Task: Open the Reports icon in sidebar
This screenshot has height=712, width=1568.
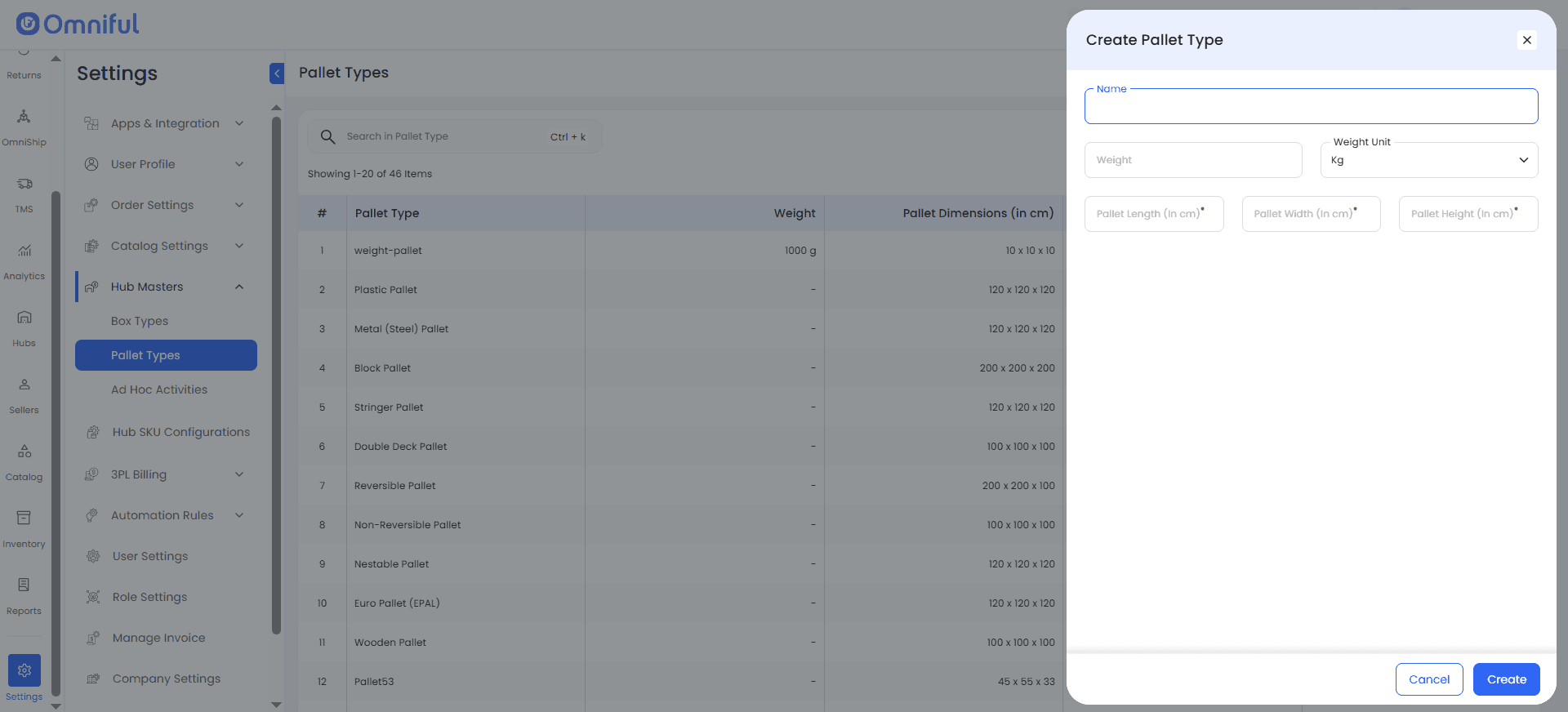Action: coord(24,585)
